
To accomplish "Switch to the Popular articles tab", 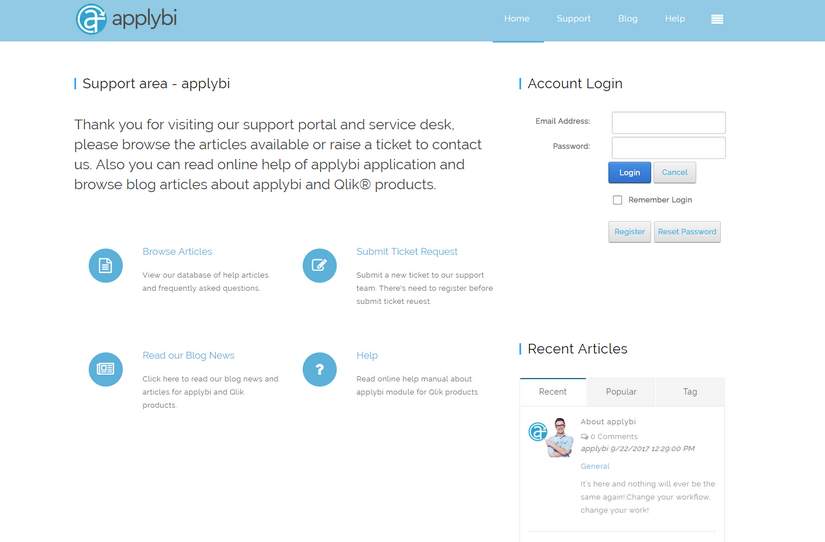I will [621, 392].
